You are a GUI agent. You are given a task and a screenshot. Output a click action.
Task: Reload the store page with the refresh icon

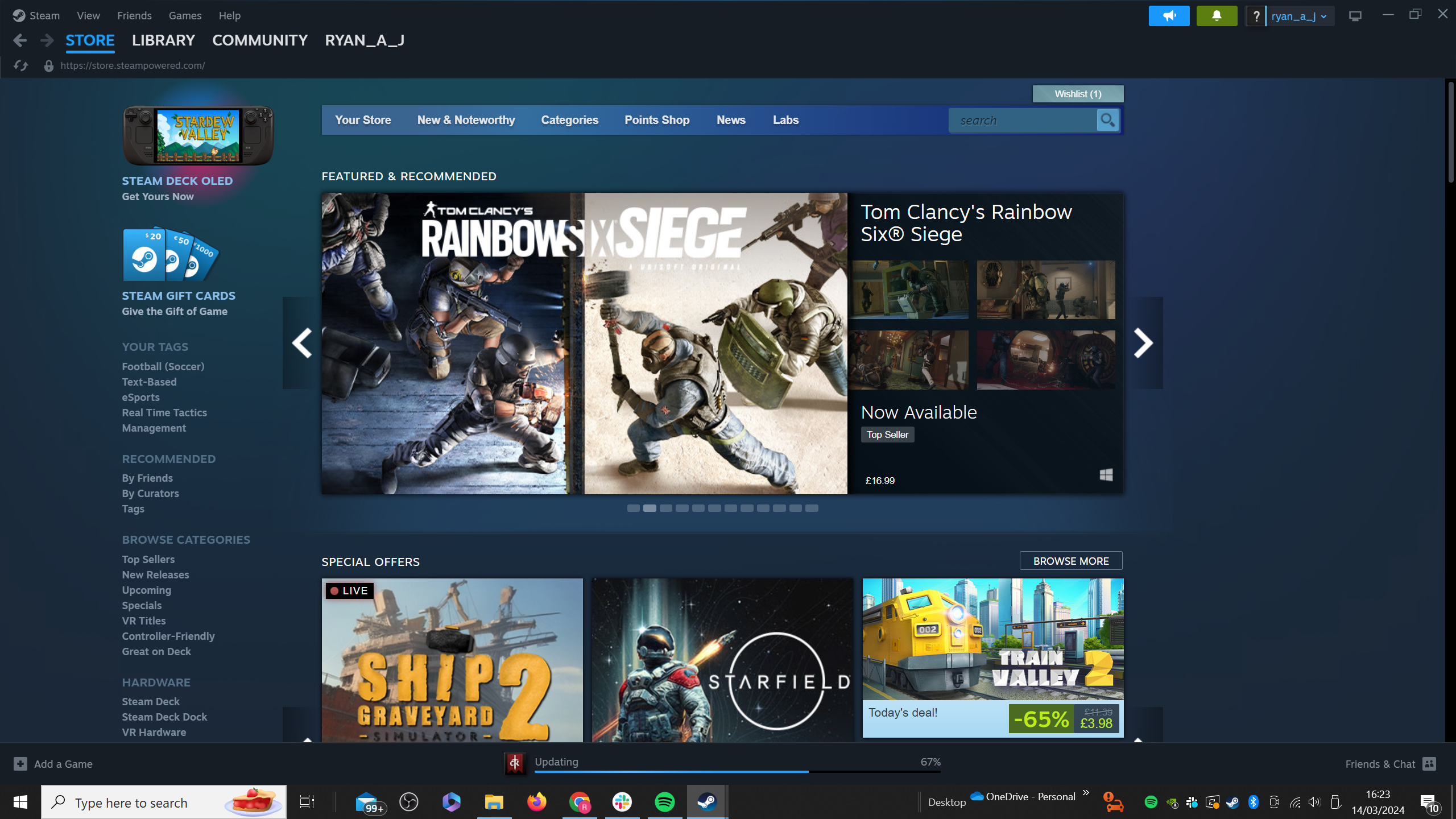21,65
